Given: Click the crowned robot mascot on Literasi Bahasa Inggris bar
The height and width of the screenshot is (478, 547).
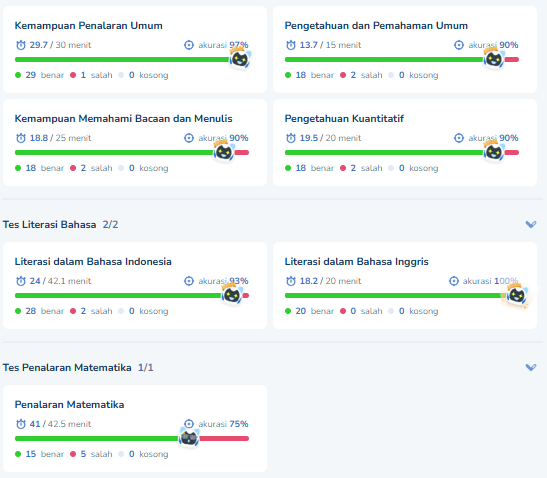Looking at the screenshot, I should pyautogui.click(x=517, y=294).
